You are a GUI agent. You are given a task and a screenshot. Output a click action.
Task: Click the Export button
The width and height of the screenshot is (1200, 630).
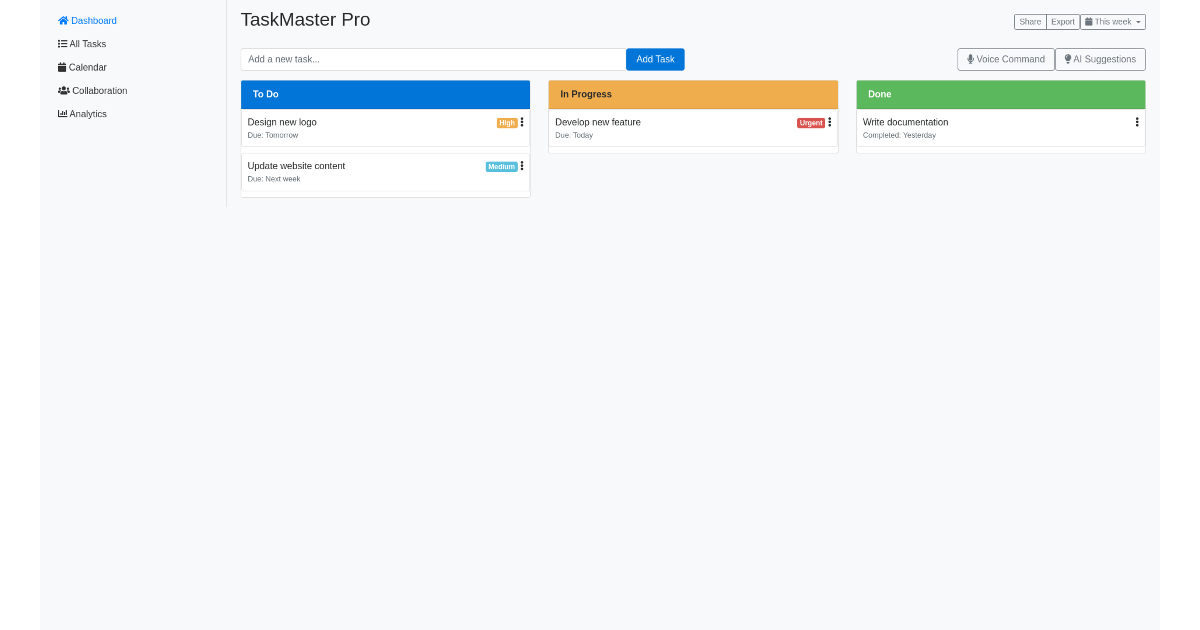(1063, 21)
